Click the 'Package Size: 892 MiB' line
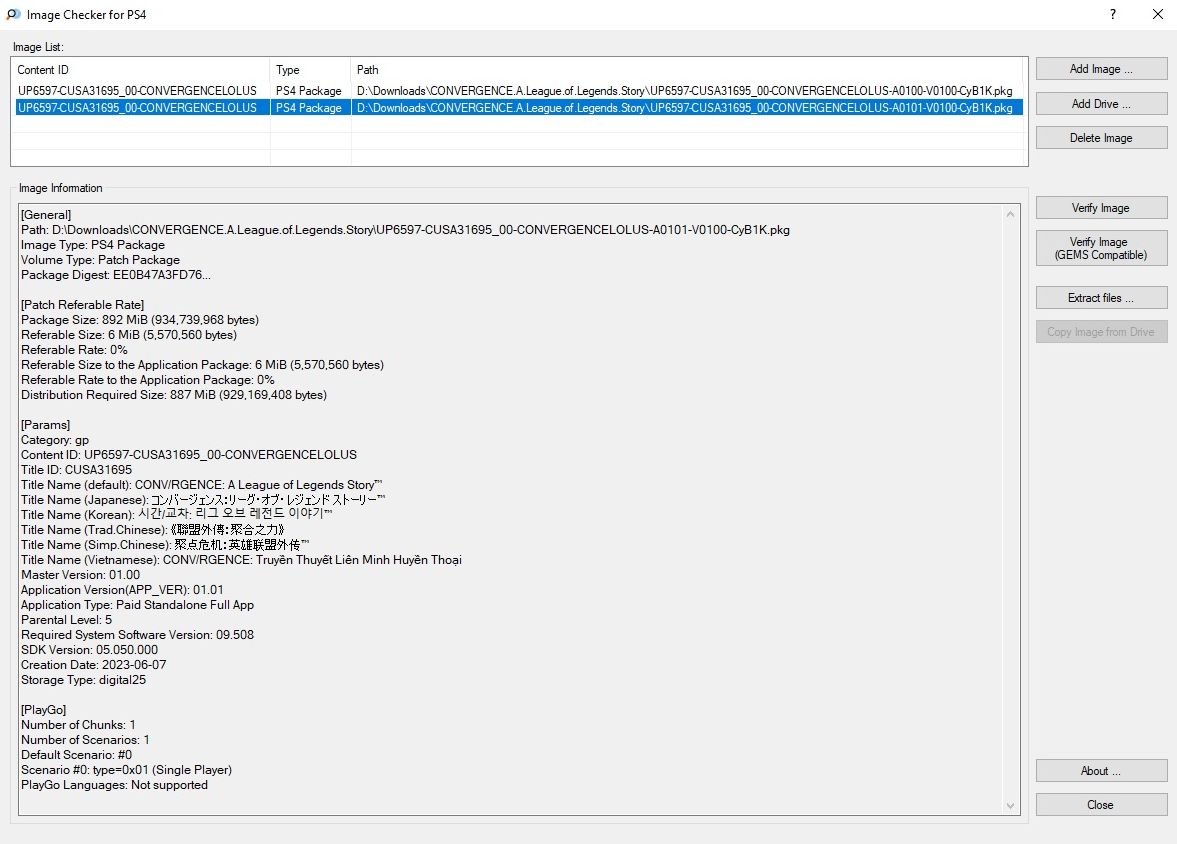The height and width of the screenshot is (844, 1177). 140,320
